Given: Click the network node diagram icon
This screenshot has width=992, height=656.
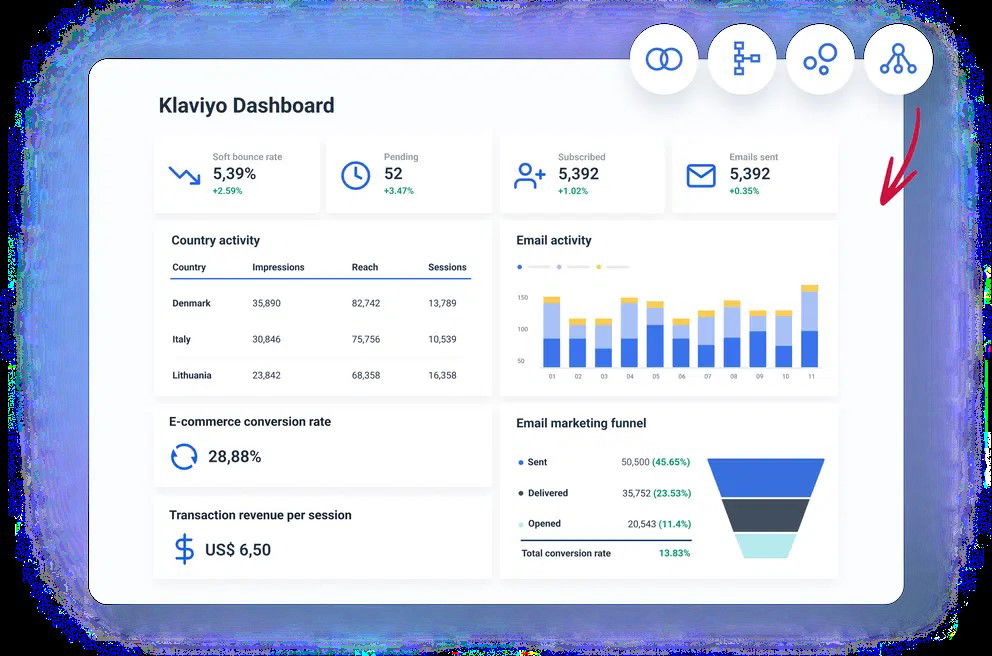Looking at the screenshot, I should pos(897,59).
